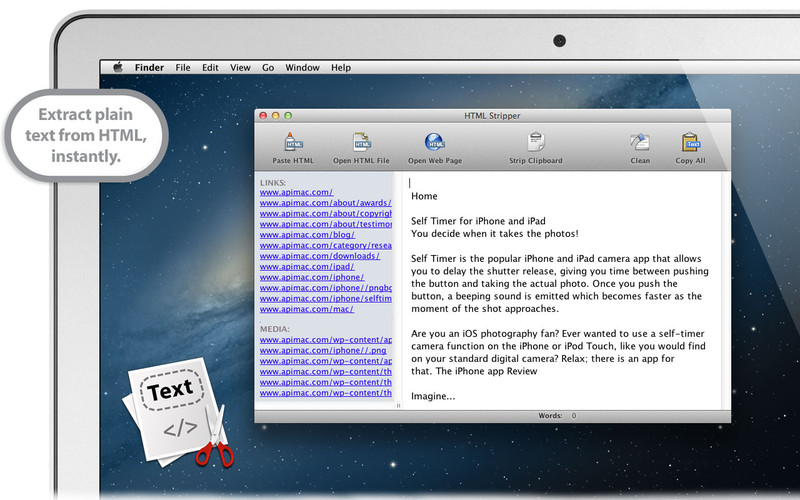The width and height of the screenshot is (800, 500).
Task: Open the Window menu
Action: [302, 67]
